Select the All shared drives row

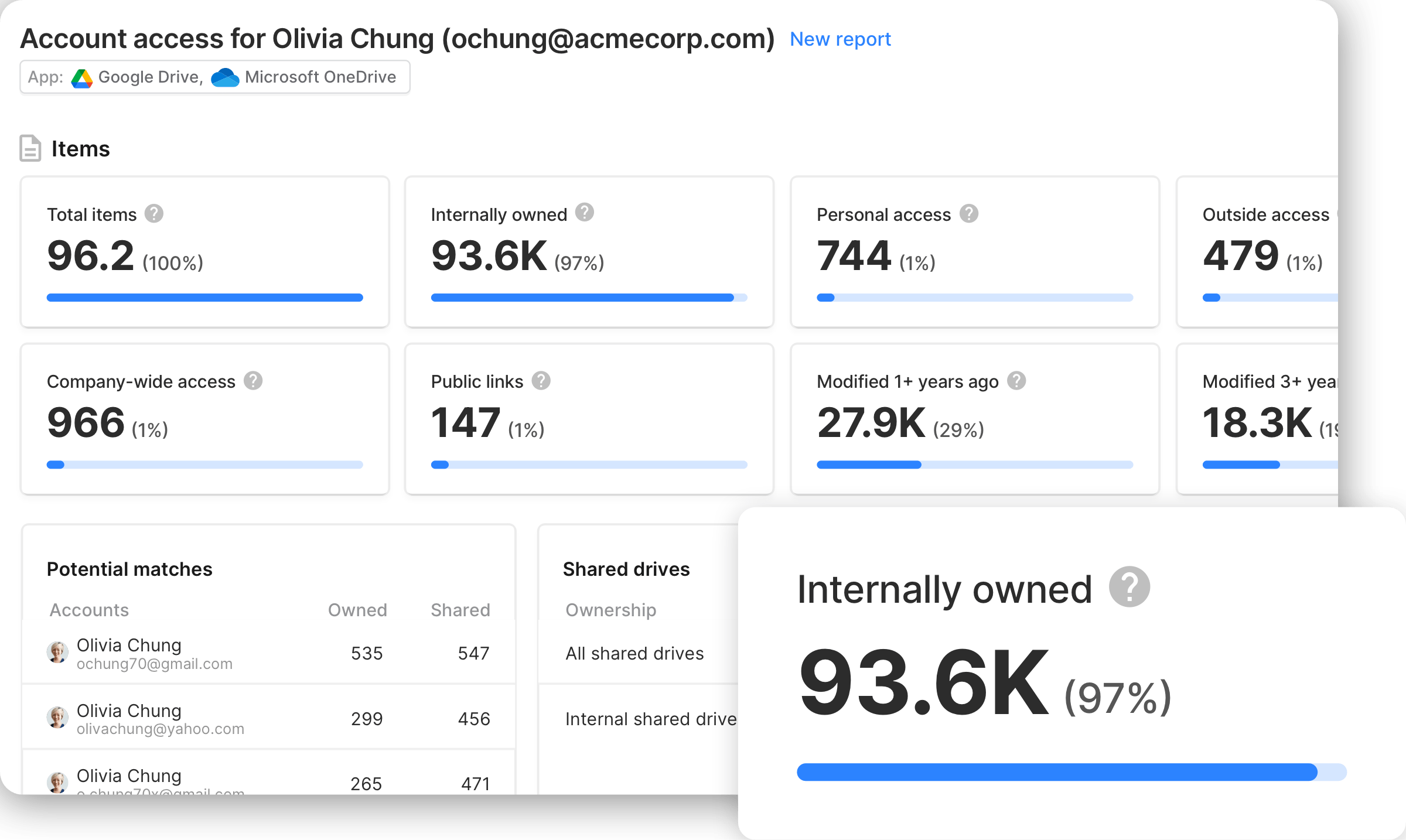click(634, 653)
